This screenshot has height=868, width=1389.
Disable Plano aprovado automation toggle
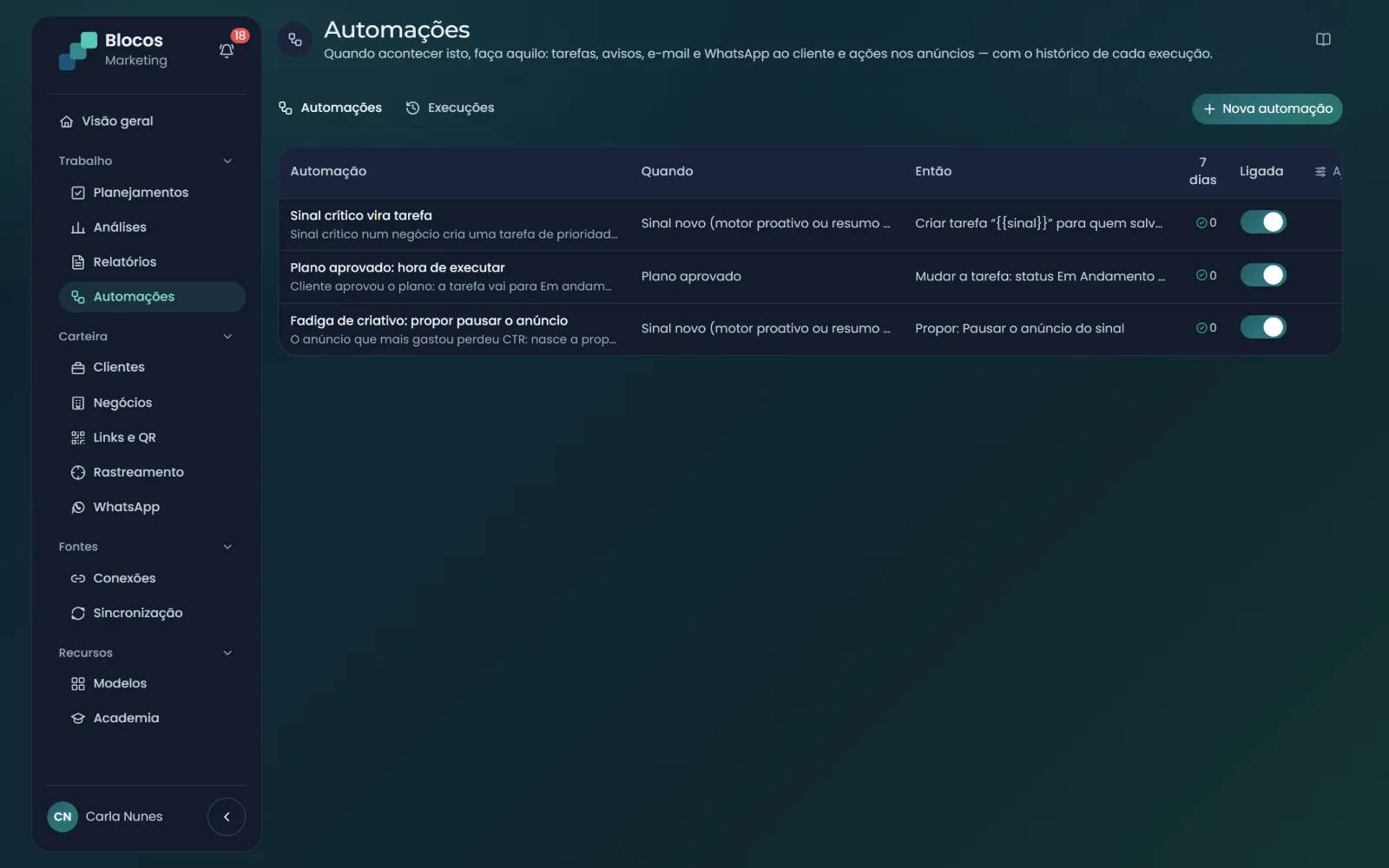tap(1263, 275)
